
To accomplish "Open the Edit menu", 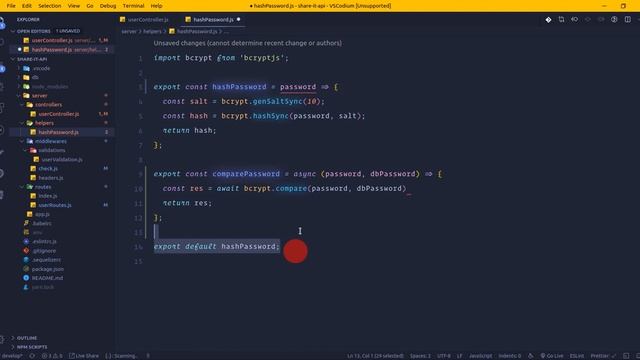I will coord(27,6).
